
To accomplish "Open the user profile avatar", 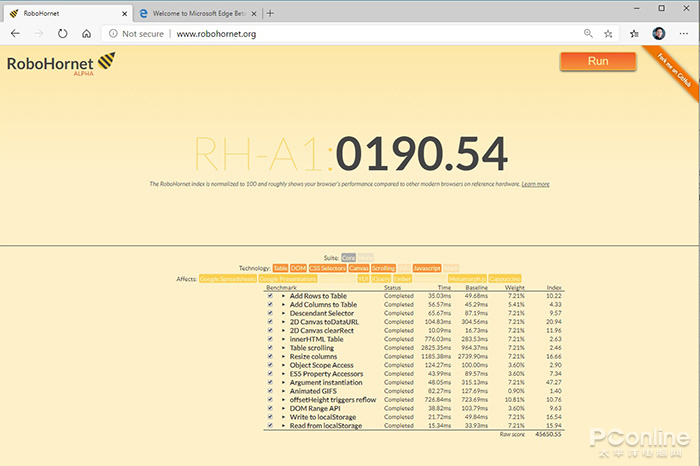I will (x=658, y=33).
